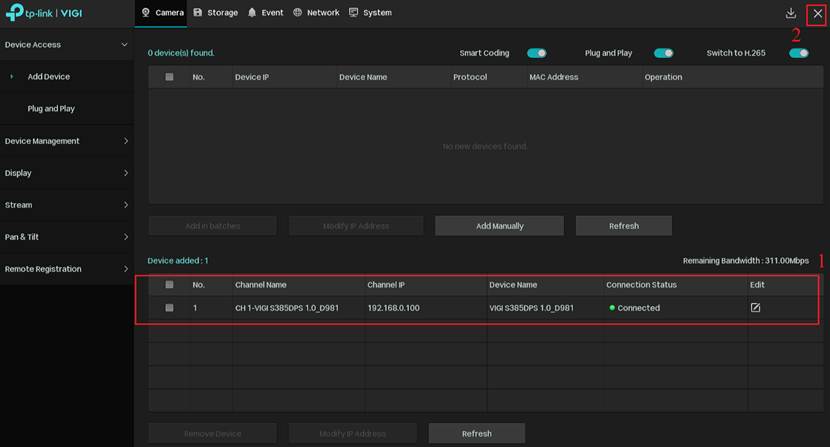
Task: Click Refresh beside Add Manually
Action: (623, 226)
